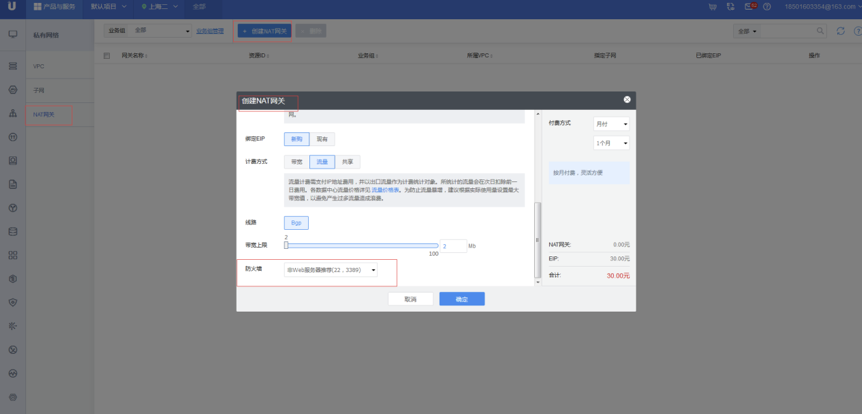This screenshot has width=862, height=414.
Task: Open the 子网 item in side menu
Action: (39, 90)
